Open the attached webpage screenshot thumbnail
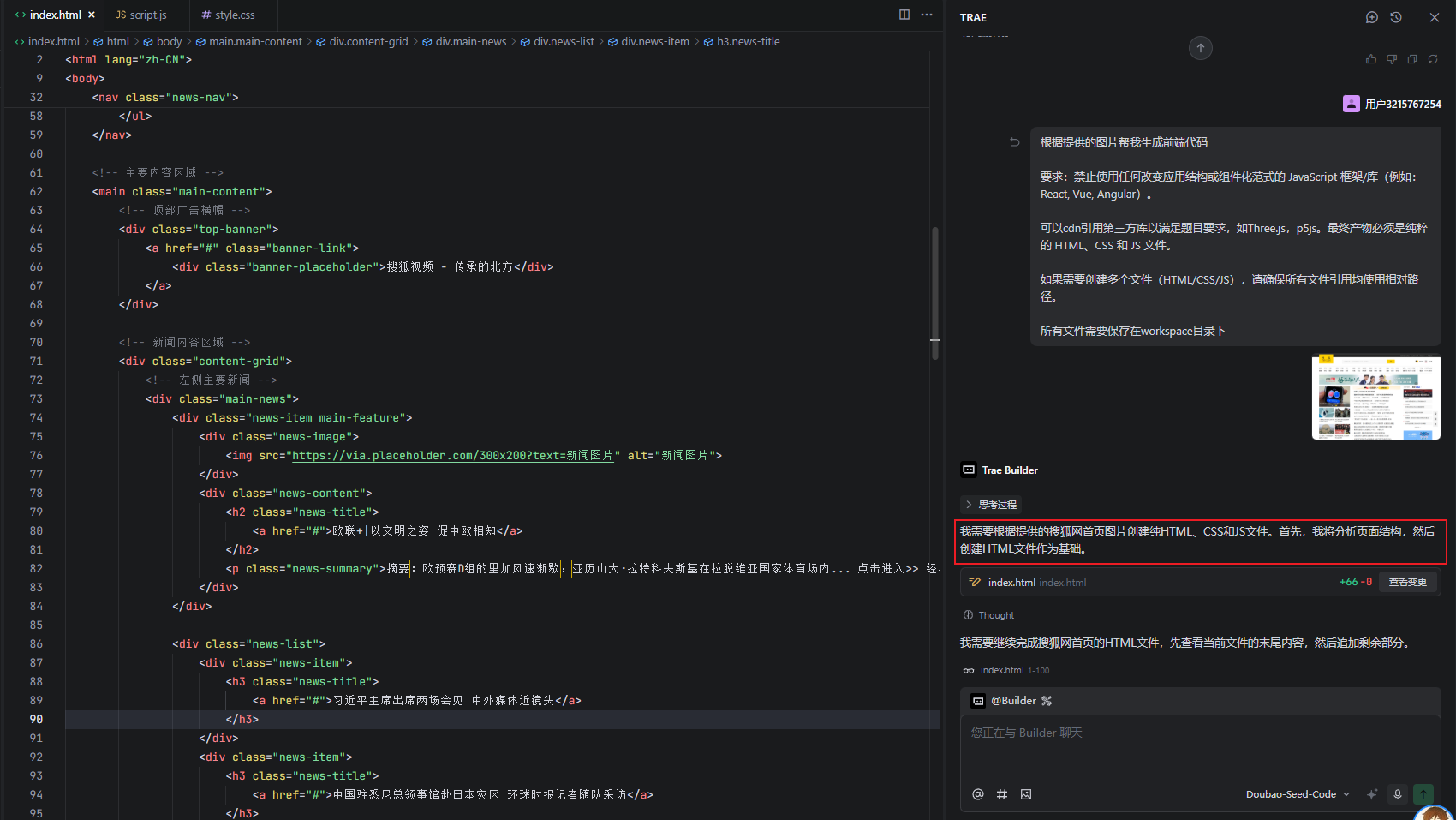Screen dimensions: 1456x820 click(1375, 398)
